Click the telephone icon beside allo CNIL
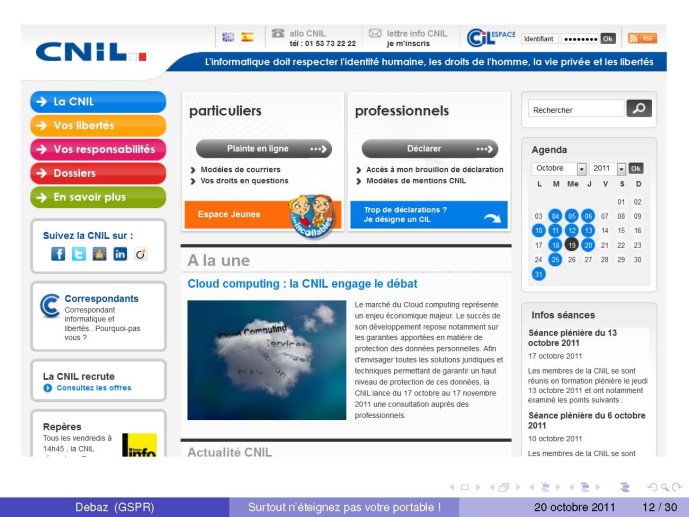The height and width of the screenshot is (517, 689). coord(278,33)
